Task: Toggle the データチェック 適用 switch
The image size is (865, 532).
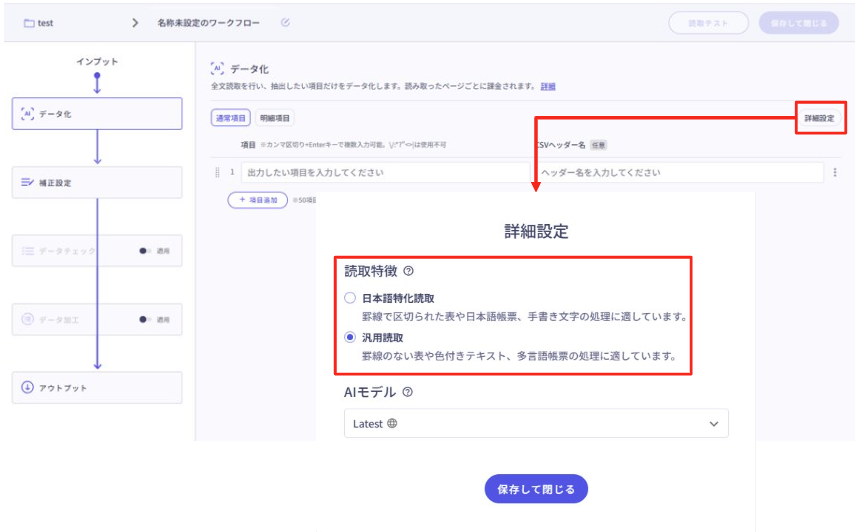Action: [x=146, y=251]
